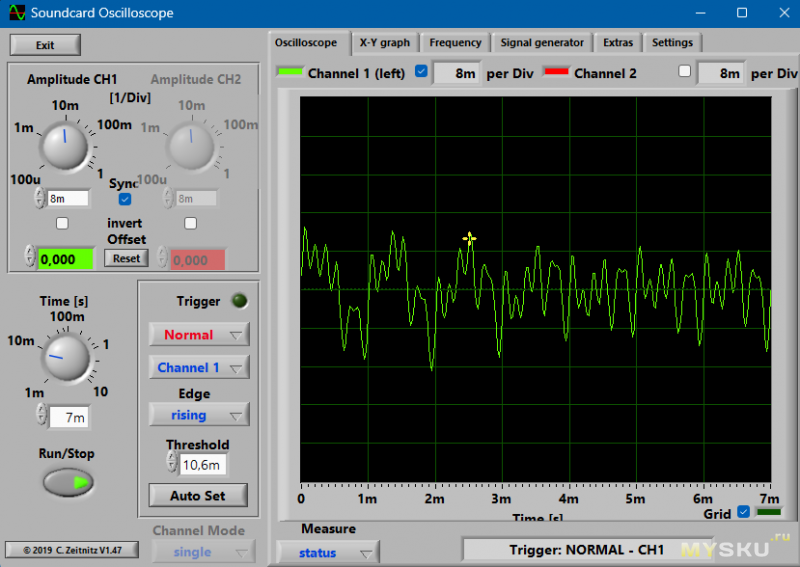Viewport: 800px width, 567px height.
Task: Click the Trigger: NORMAL - CH1 status field
Action: tap(587, 550)
